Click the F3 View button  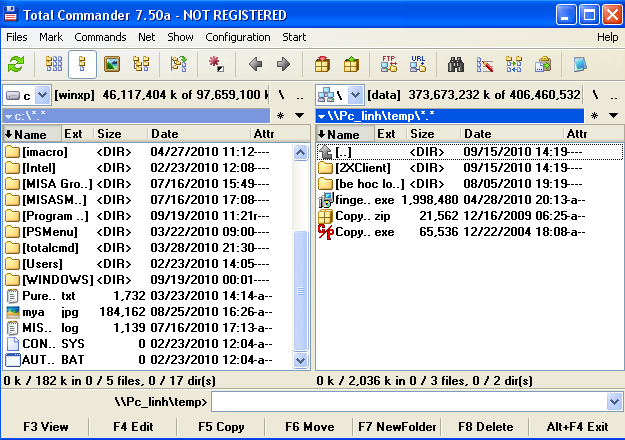click(x=45, y=427)
